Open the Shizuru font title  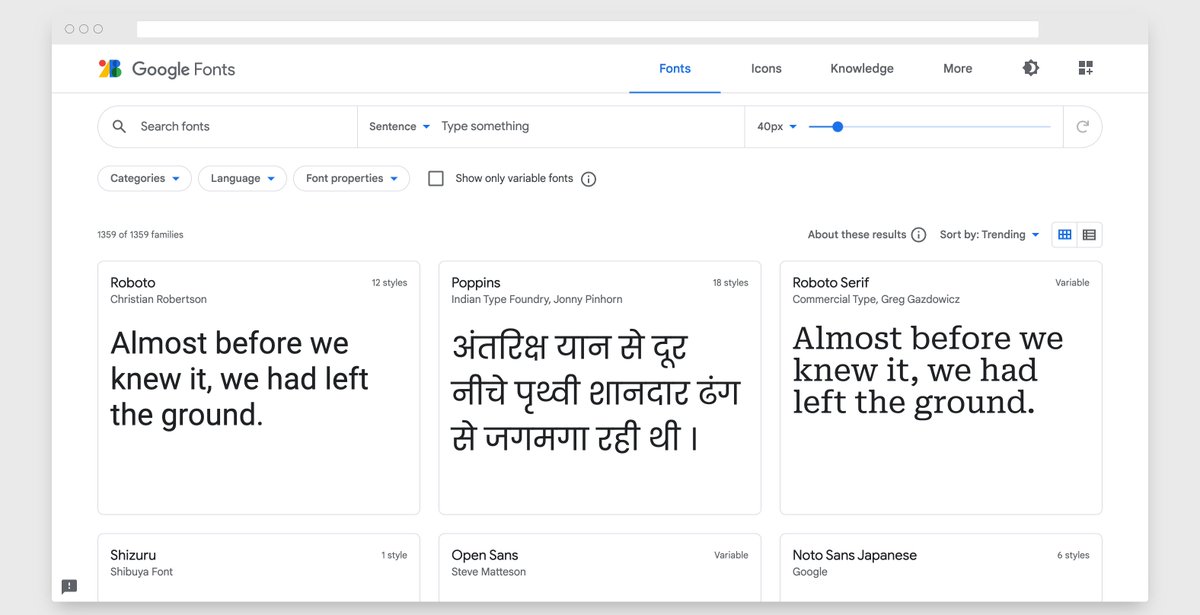coord(133,555)
